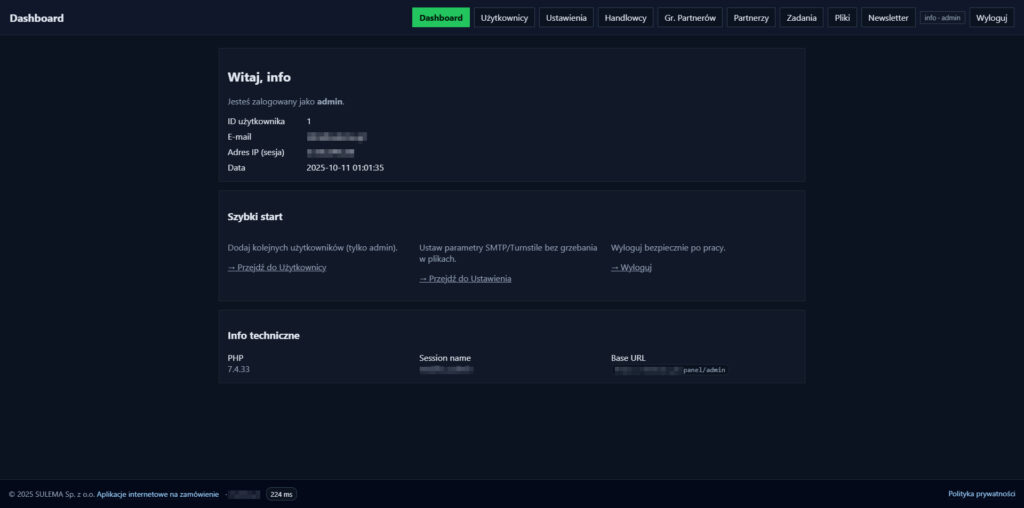Switch to the Handlowcy page
The height and width of the screenshot is (508, 1024).
(627, 18)
